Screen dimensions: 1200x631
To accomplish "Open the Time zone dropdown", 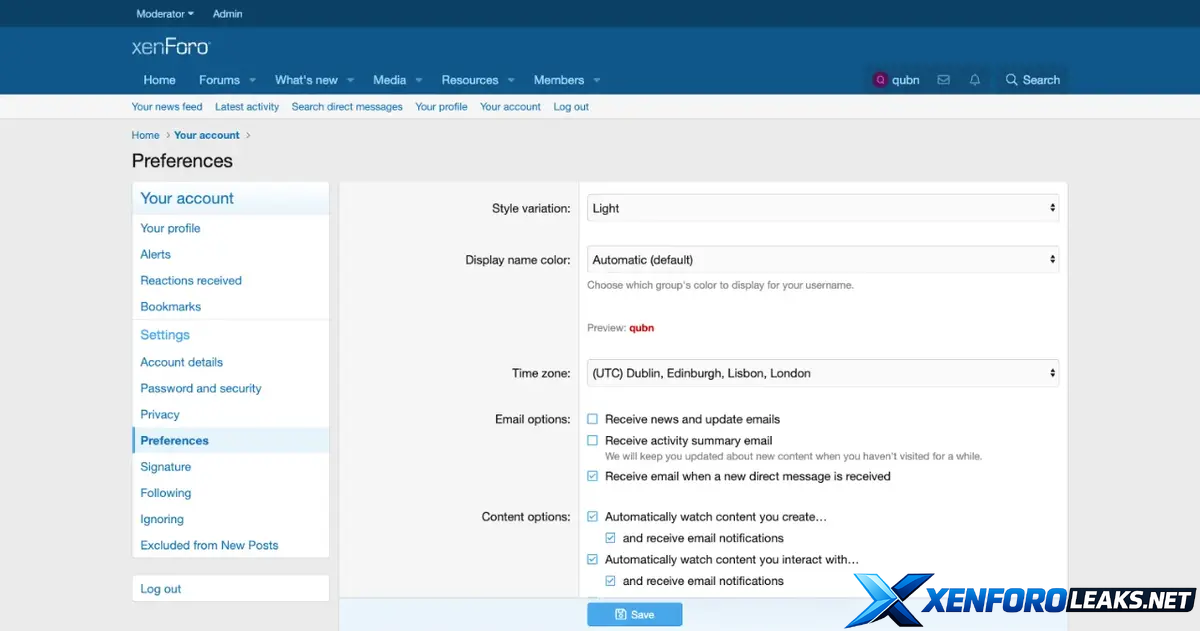I will tap(822, 373).
